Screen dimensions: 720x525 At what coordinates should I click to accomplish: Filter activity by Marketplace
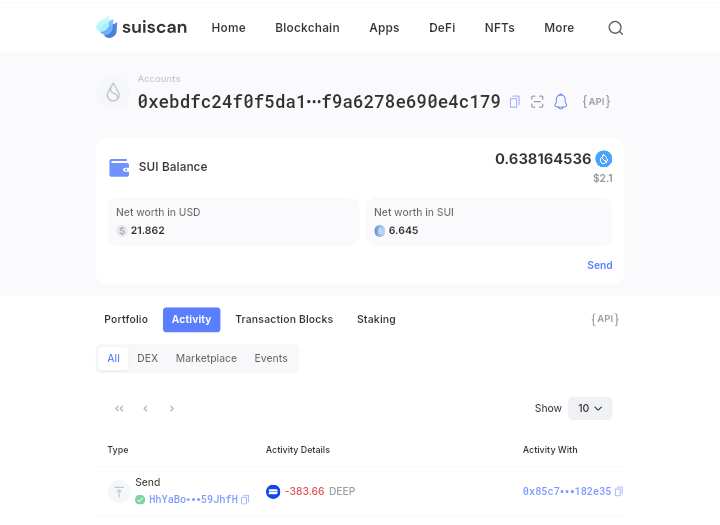(206, 358)
